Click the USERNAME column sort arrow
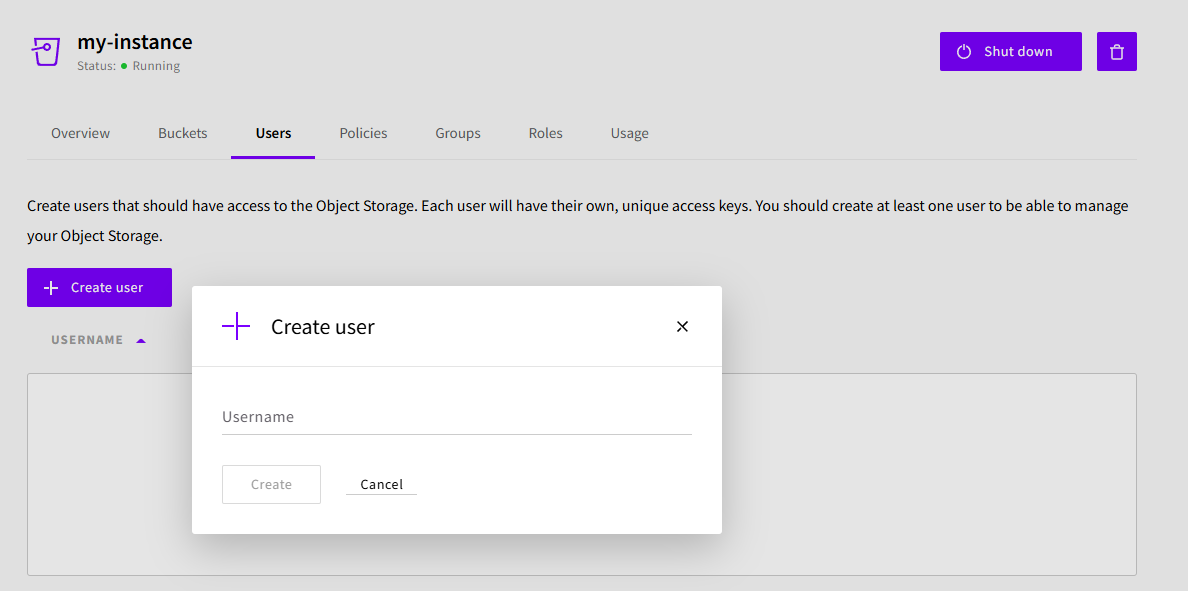This screenshot has height=591, width=1188. [139, 339]
